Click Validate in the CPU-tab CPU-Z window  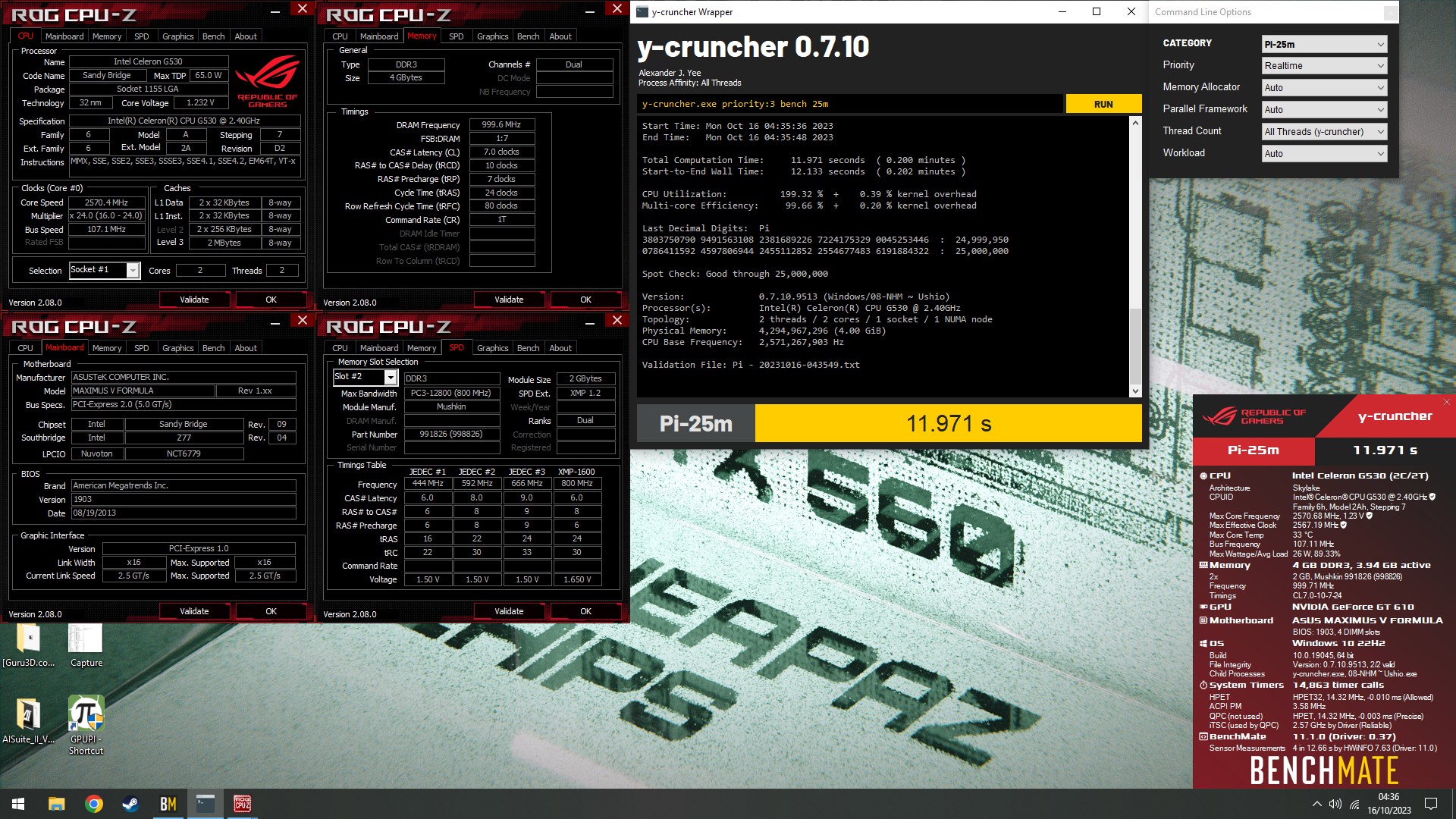coord(194,300)
